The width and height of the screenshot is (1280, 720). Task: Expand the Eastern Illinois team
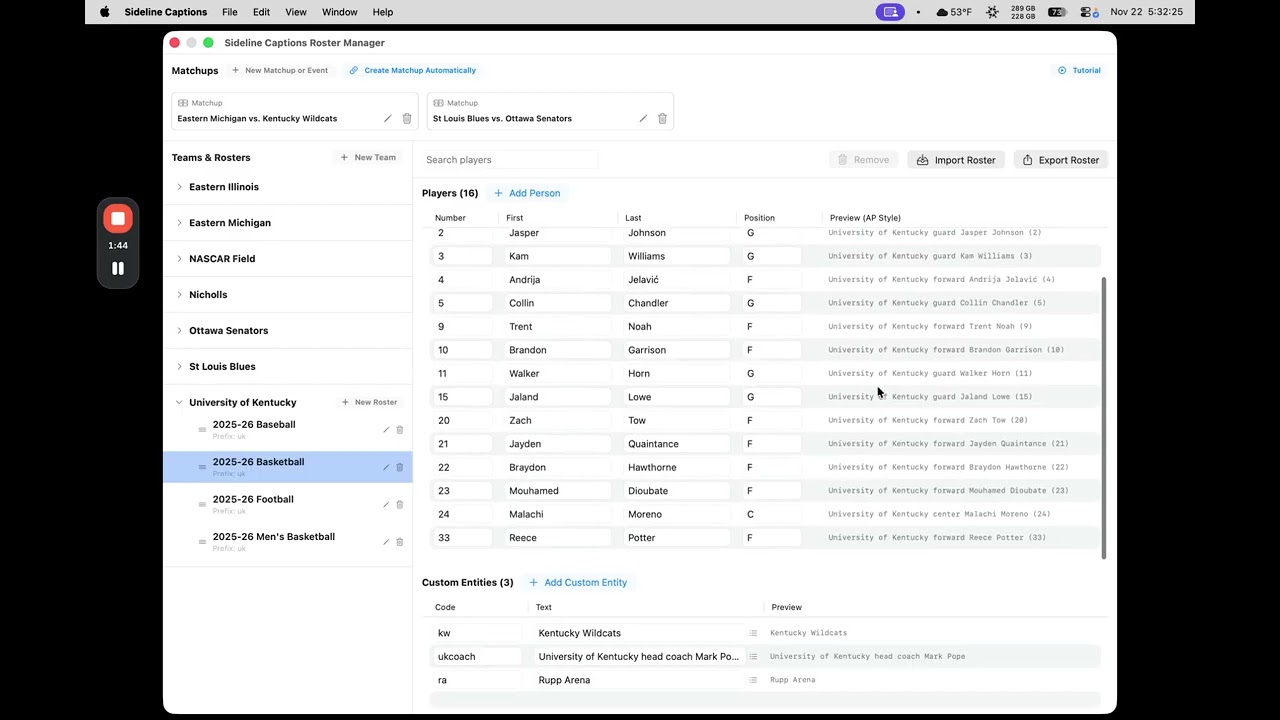point(179,187)
